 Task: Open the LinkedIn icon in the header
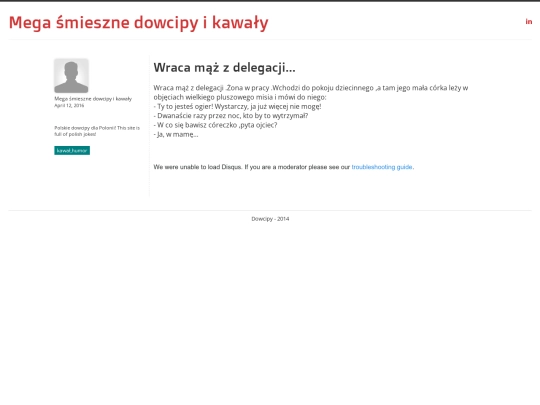[529, 22]
